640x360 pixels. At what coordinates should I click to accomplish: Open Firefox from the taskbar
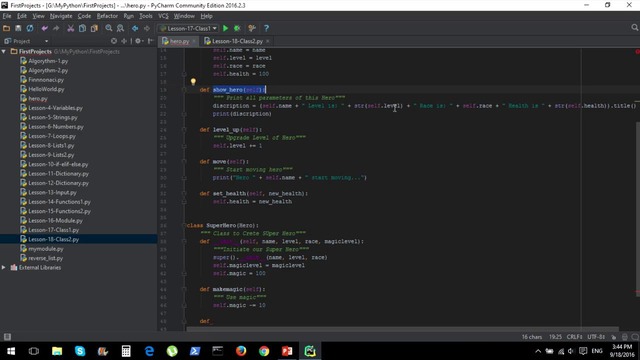(241, 351)
